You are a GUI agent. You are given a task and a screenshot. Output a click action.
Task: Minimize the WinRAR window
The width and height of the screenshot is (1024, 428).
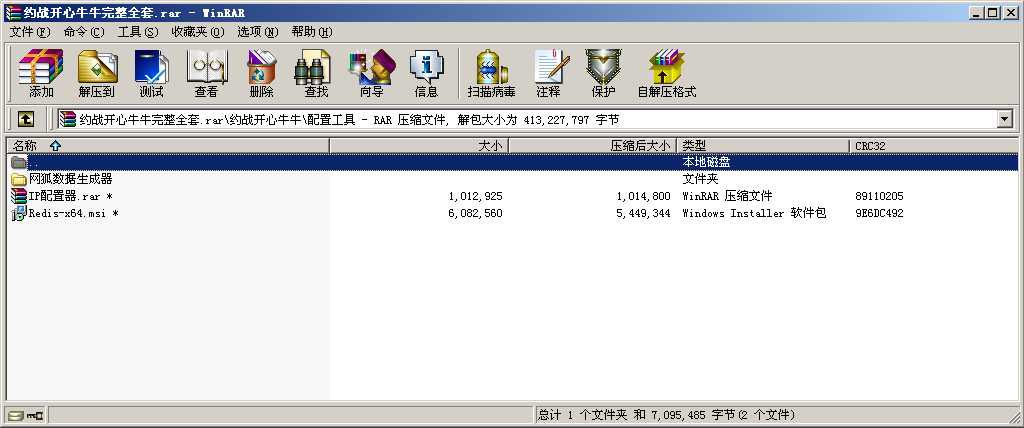click(x=976, y=12)
